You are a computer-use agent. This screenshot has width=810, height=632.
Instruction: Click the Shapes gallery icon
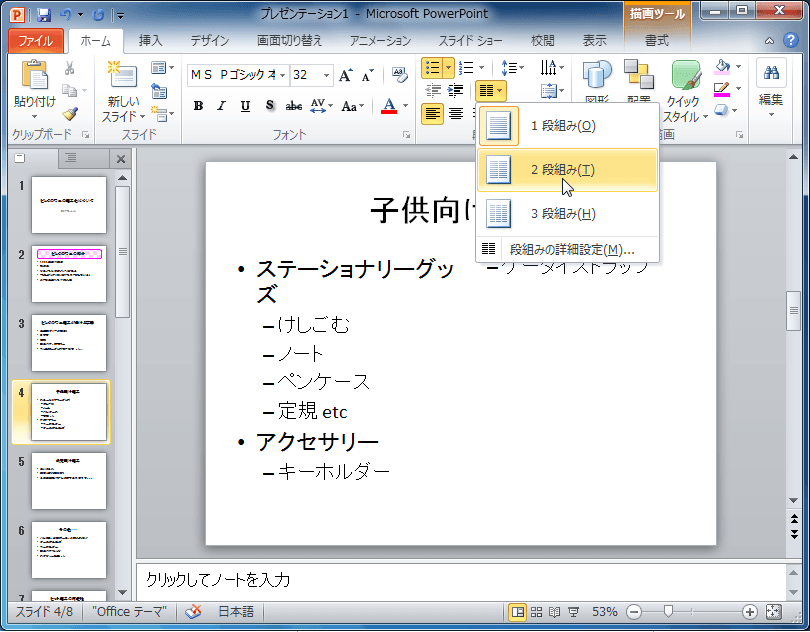coord(597,75)
